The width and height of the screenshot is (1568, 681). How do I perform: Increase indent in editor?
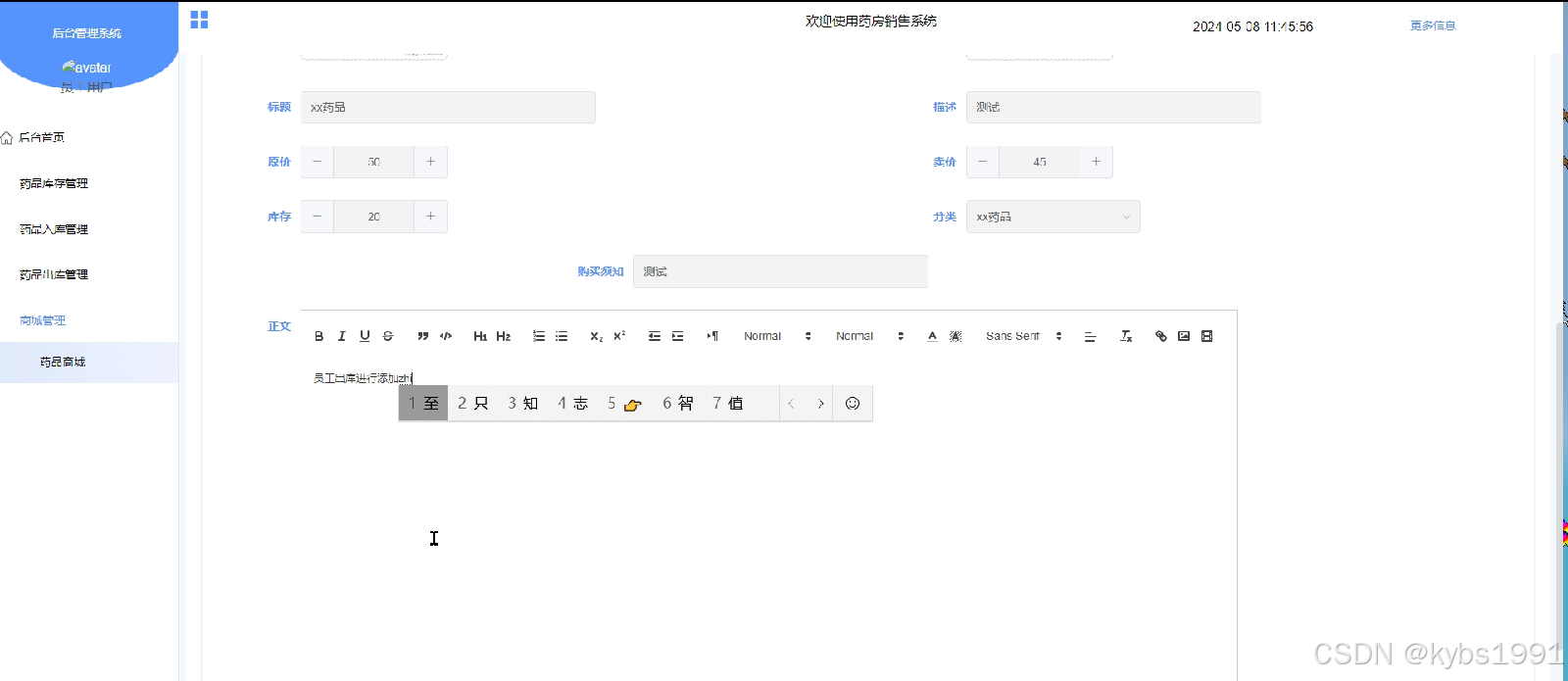point(677,336)
